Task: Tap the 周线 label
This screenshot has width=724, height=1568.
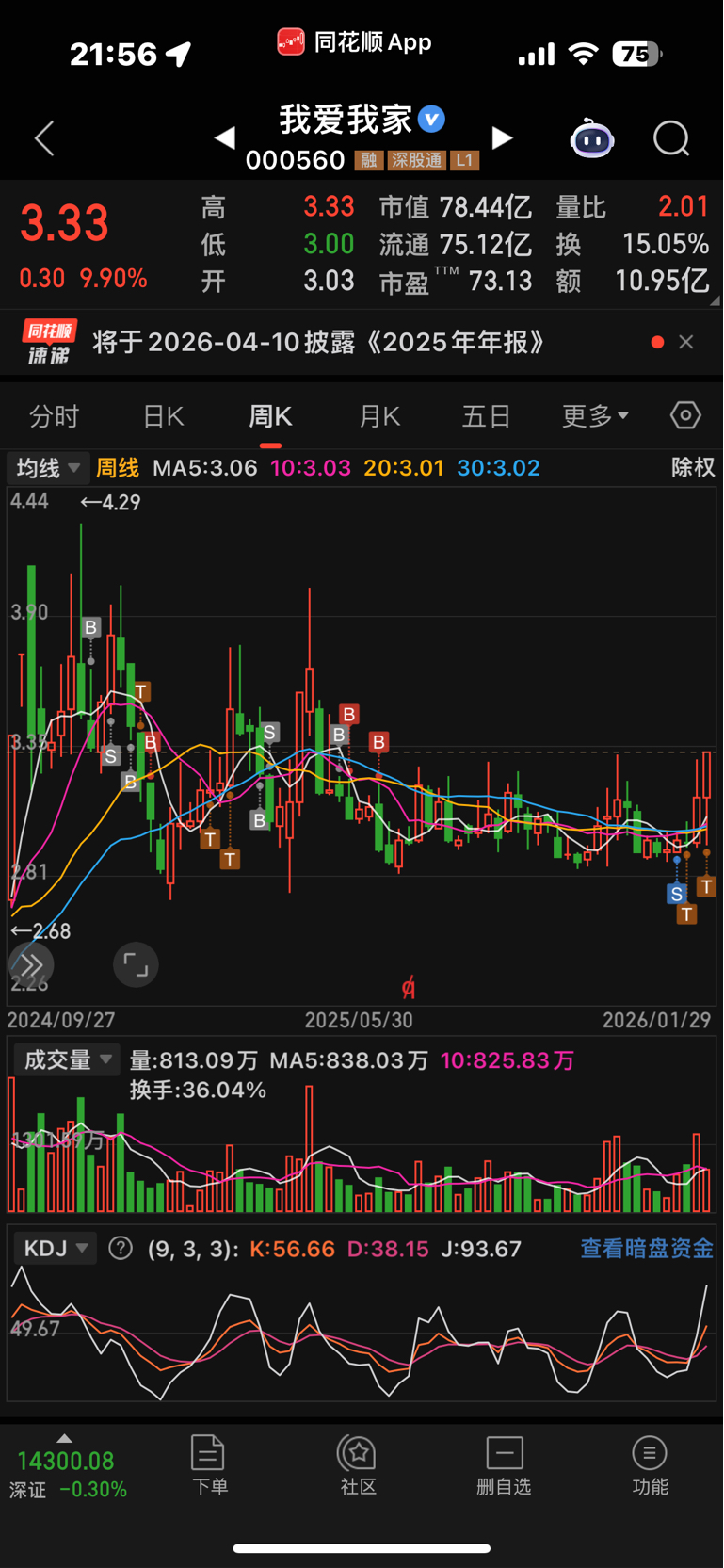Action: pyautogui.click(x=118, y=468)
